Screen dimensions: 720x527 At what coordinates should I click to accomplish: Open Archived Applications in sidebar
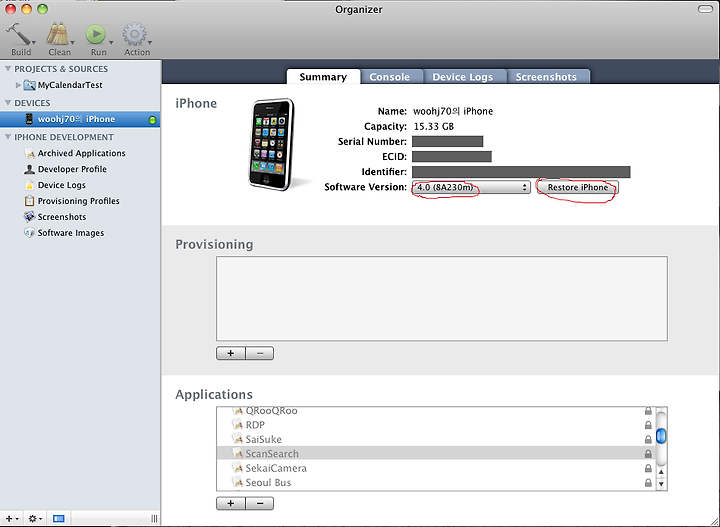click(x=81, y=153)
